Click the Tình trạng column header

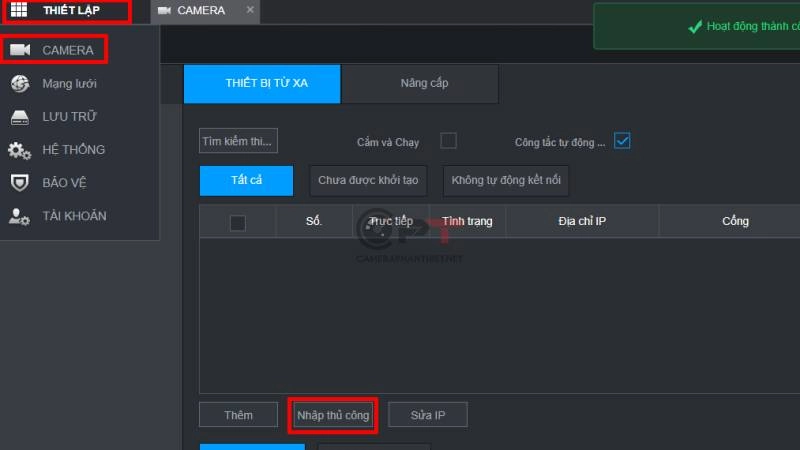[467, 221]
